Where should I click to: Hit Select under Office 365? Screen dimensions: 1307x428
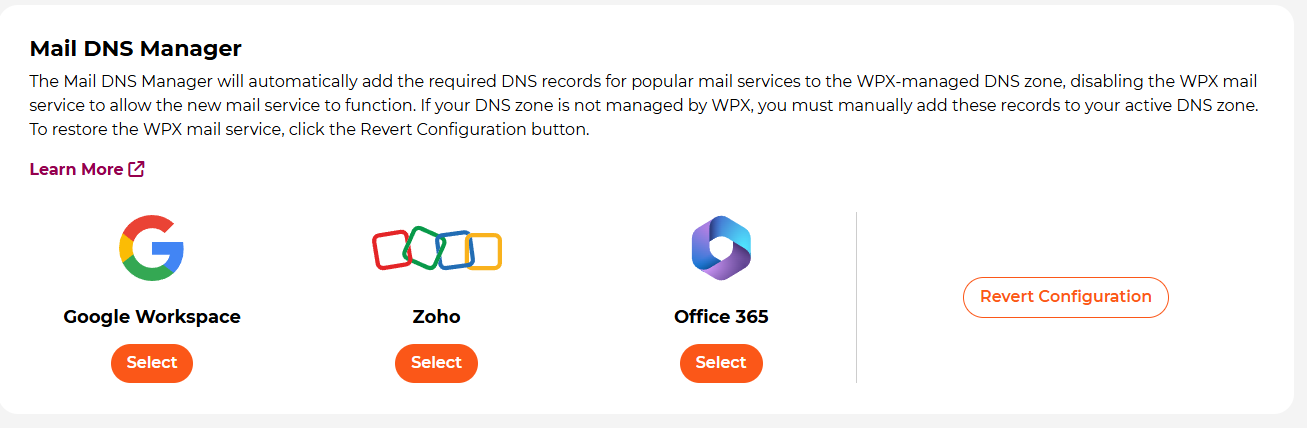point(721,363)
